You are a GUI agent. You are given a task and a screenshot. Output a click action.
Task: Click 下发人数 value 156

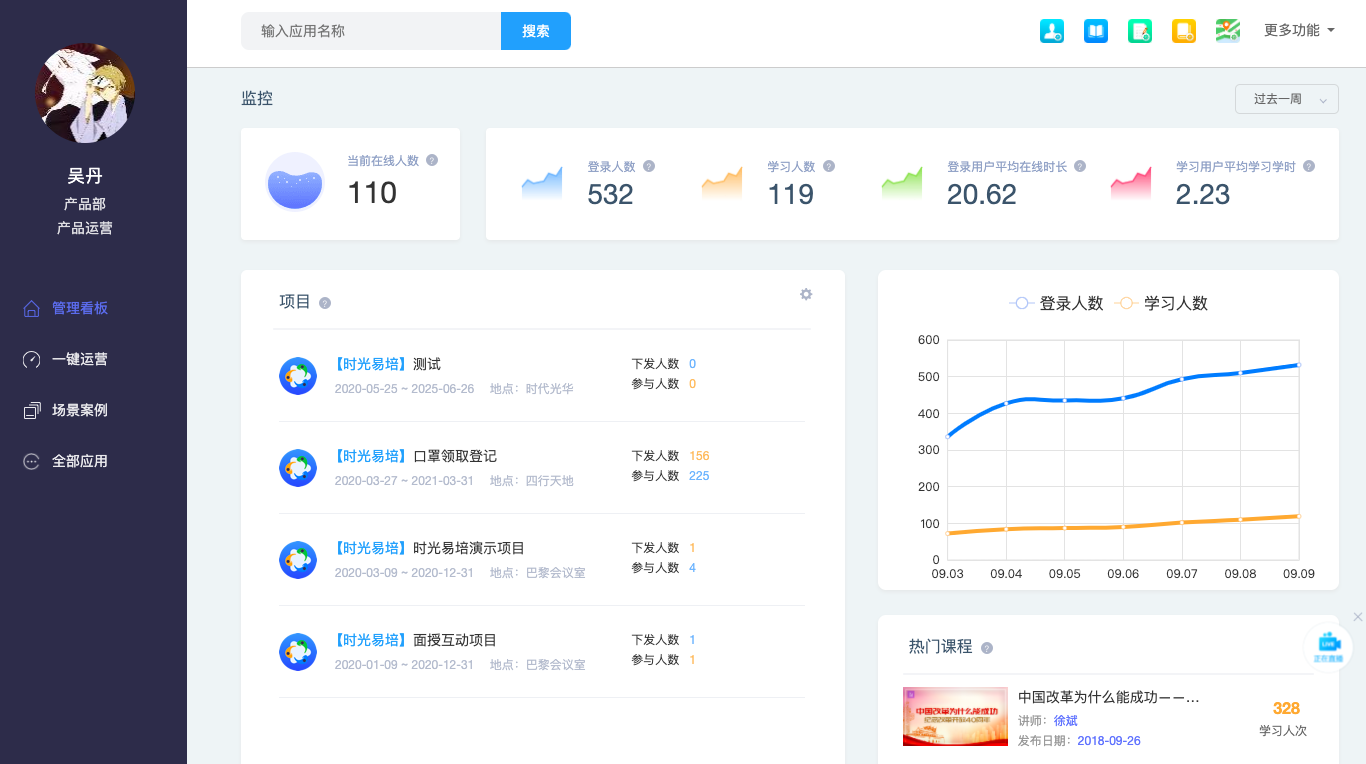699,456
